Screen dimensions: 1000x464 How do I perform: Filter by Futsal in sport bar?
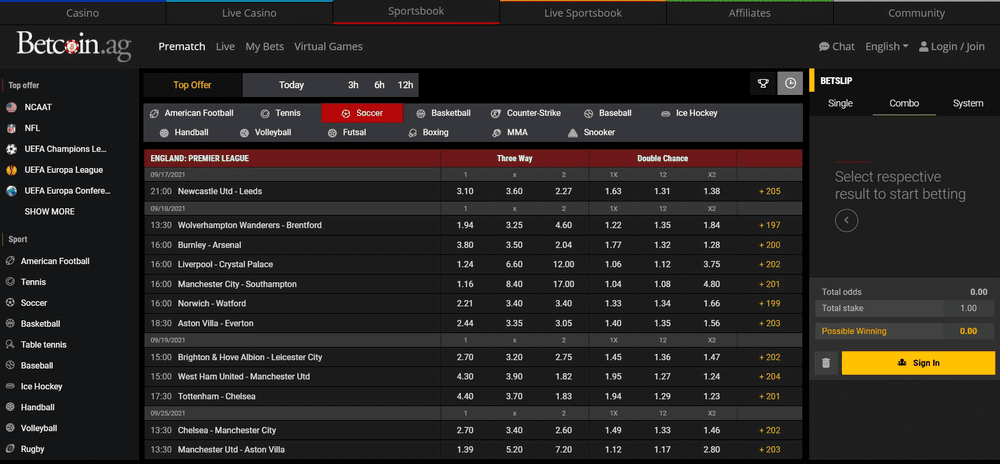click(348, 133)
